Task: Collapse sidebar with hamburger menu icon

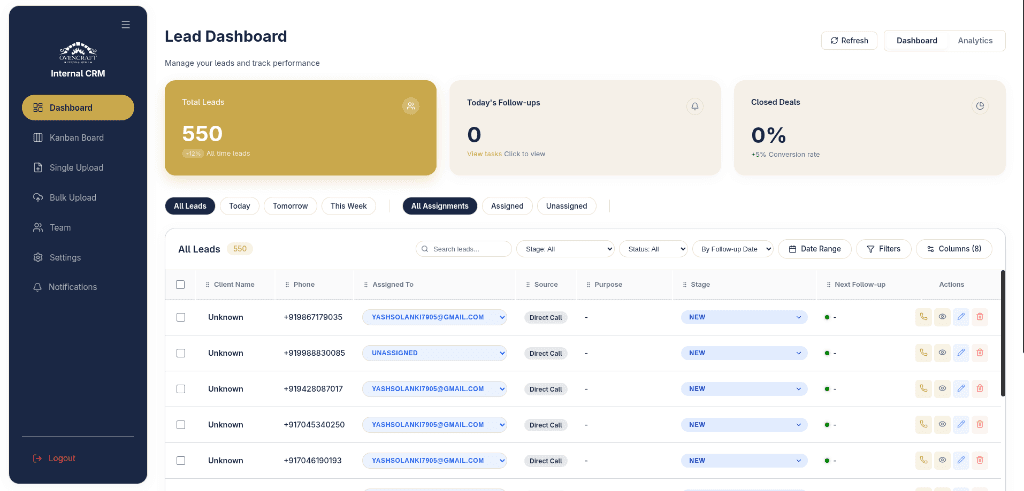Action: click(126, 25)
